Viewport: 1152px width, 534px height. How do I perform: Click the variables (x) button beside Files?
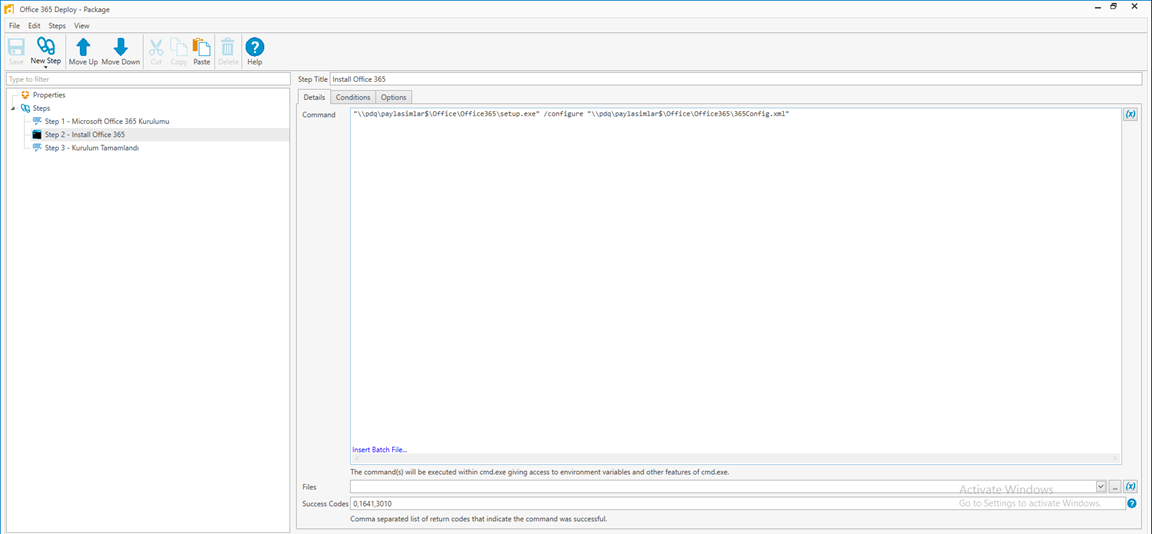pos(1131,486)
